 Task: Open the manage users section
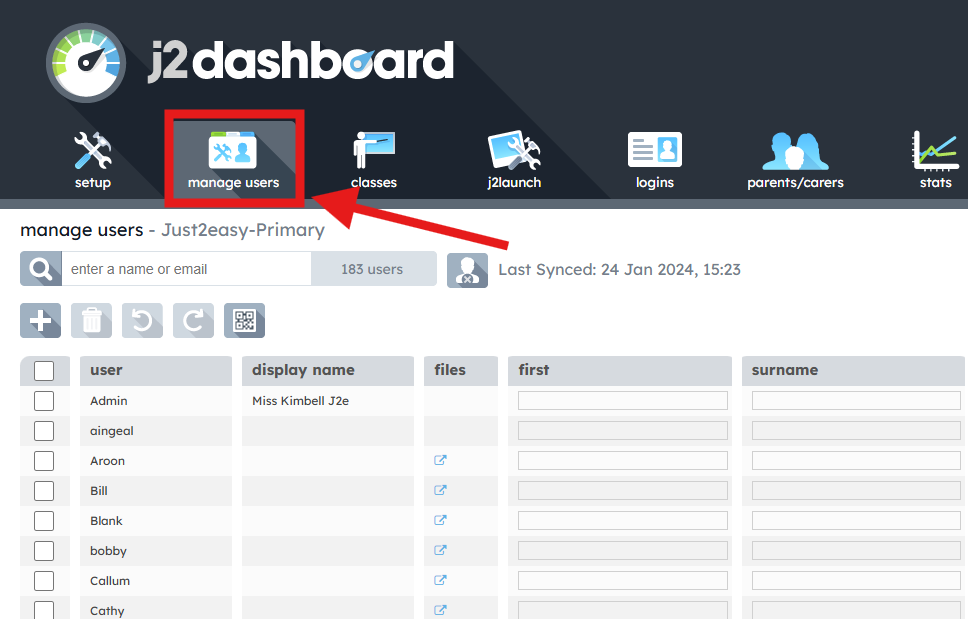[233, 160]
